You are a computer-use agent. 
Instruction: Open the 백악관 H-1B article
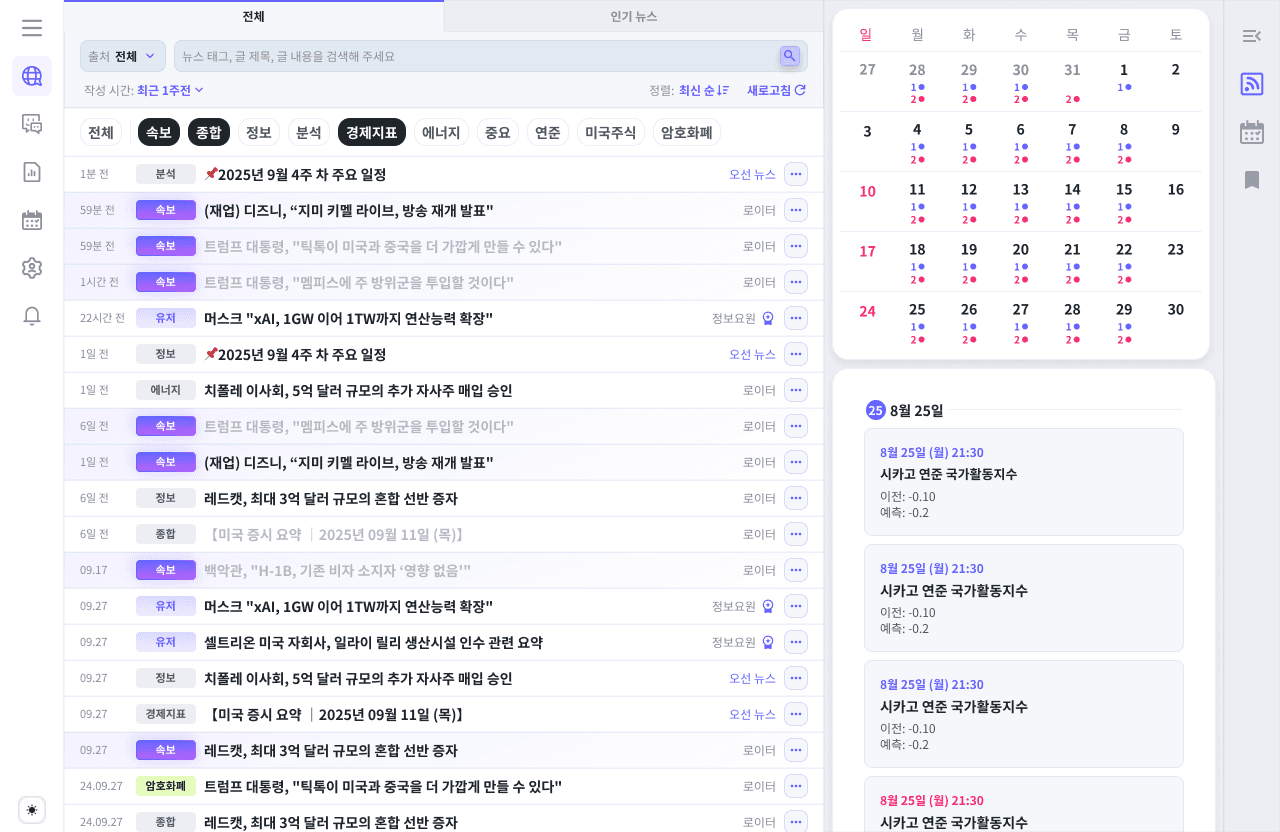[337, 570]
